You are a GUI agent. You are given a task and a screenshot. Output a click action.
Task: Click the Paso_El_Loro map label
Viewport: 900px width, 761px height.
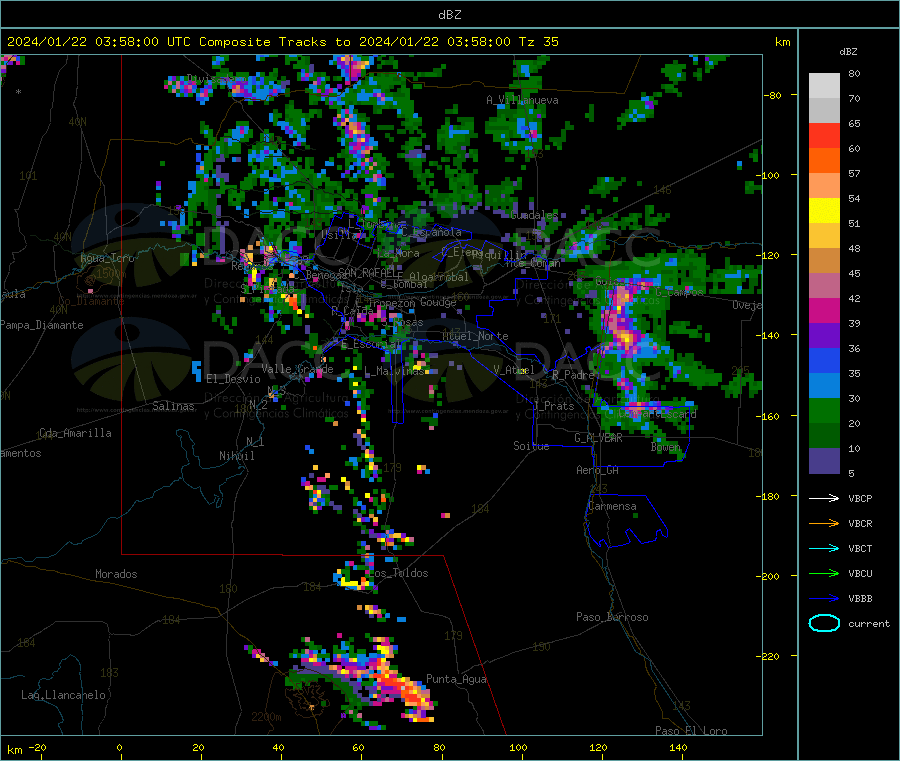point(691,731)
